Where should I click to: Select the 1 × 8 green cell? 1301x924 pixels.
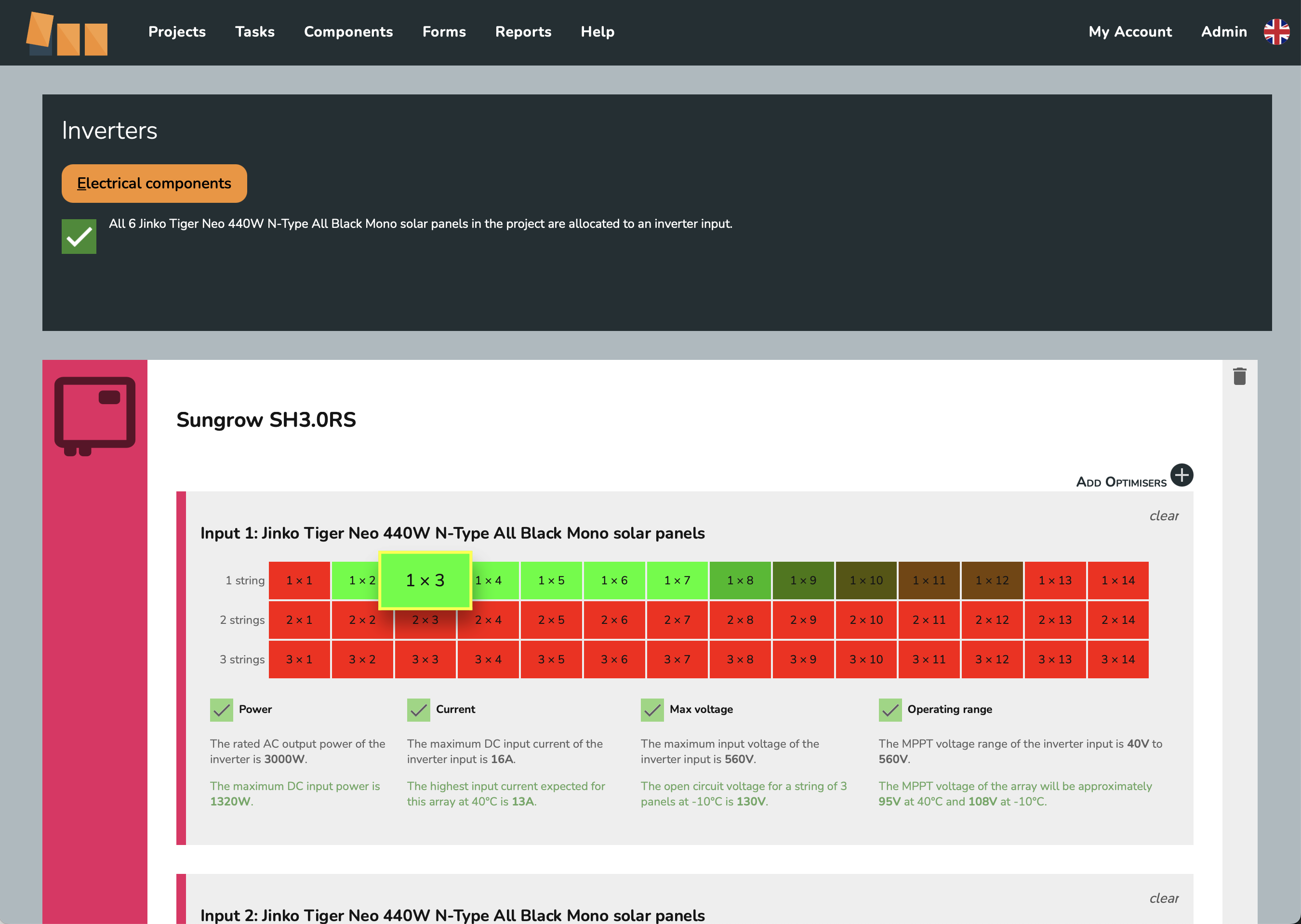[741, 581]
